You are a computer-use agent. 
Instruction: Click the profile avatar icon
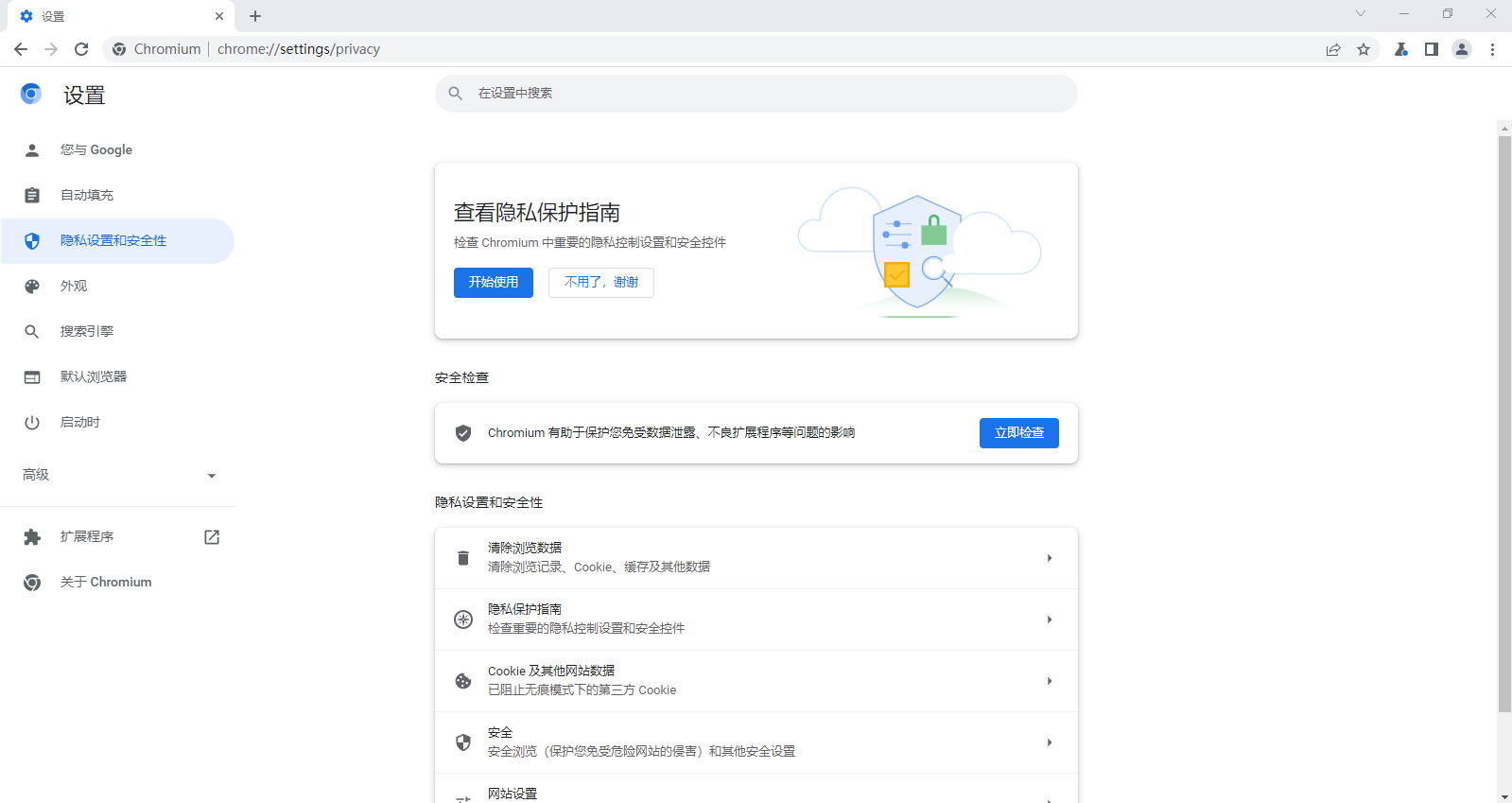point(1462,49)
